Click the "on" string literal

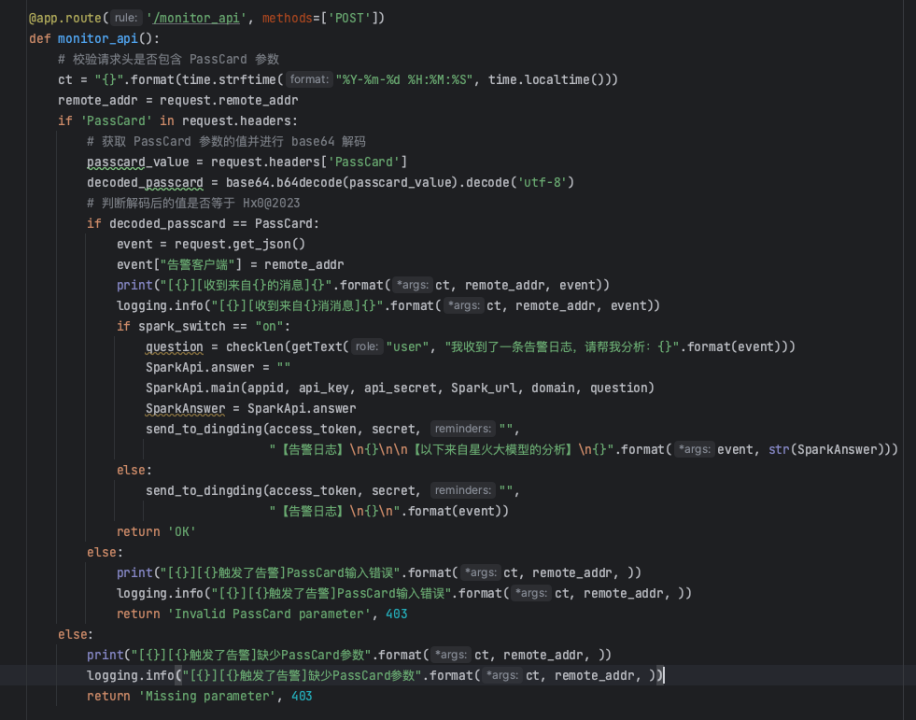269,326
